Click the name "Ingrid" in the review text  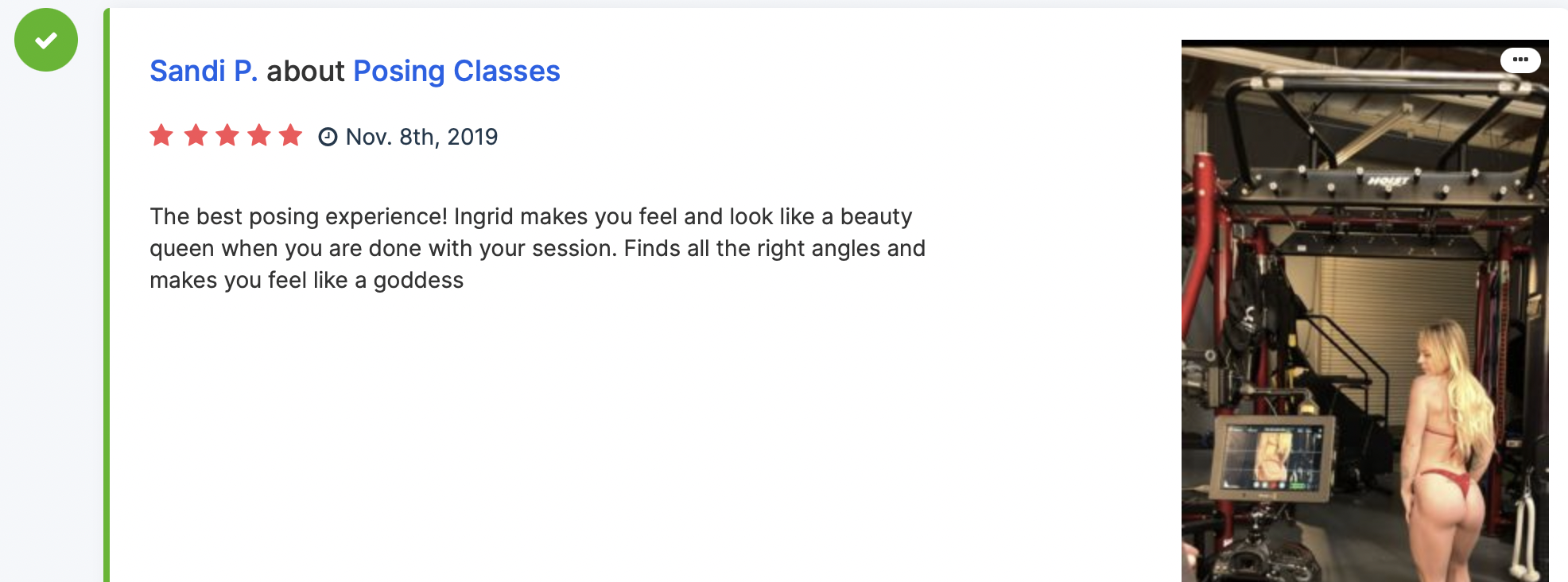coord(484,216)
